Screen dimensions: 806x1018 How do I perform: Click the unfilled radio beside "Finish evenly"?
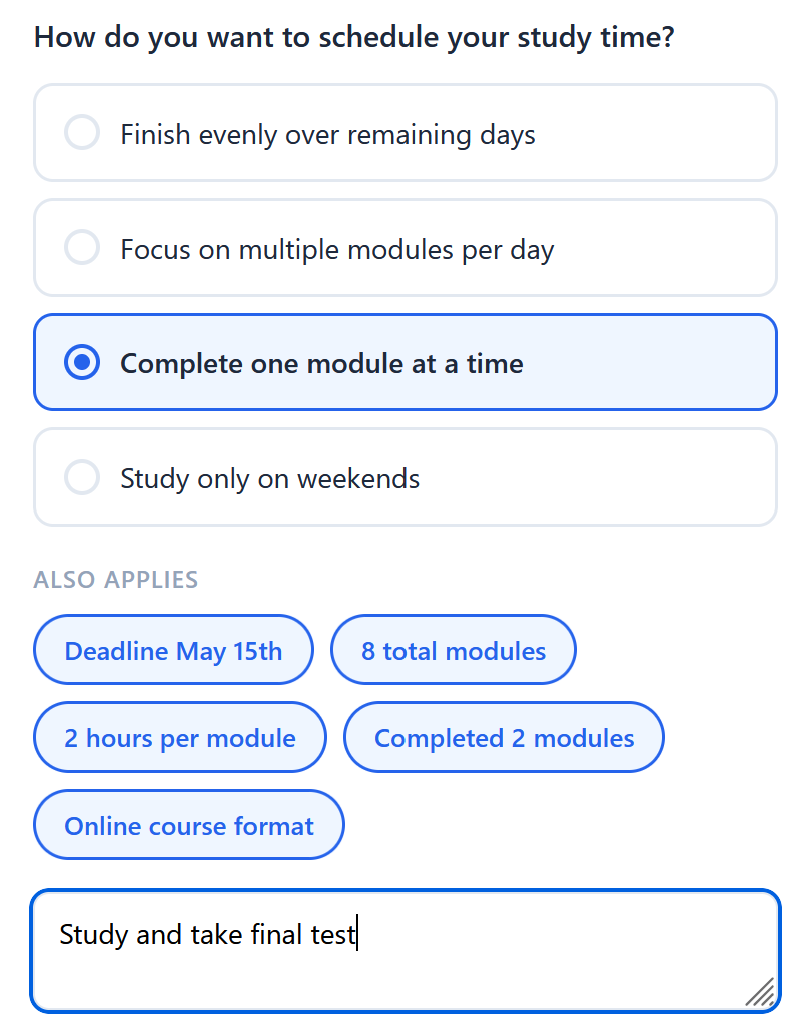82,133
